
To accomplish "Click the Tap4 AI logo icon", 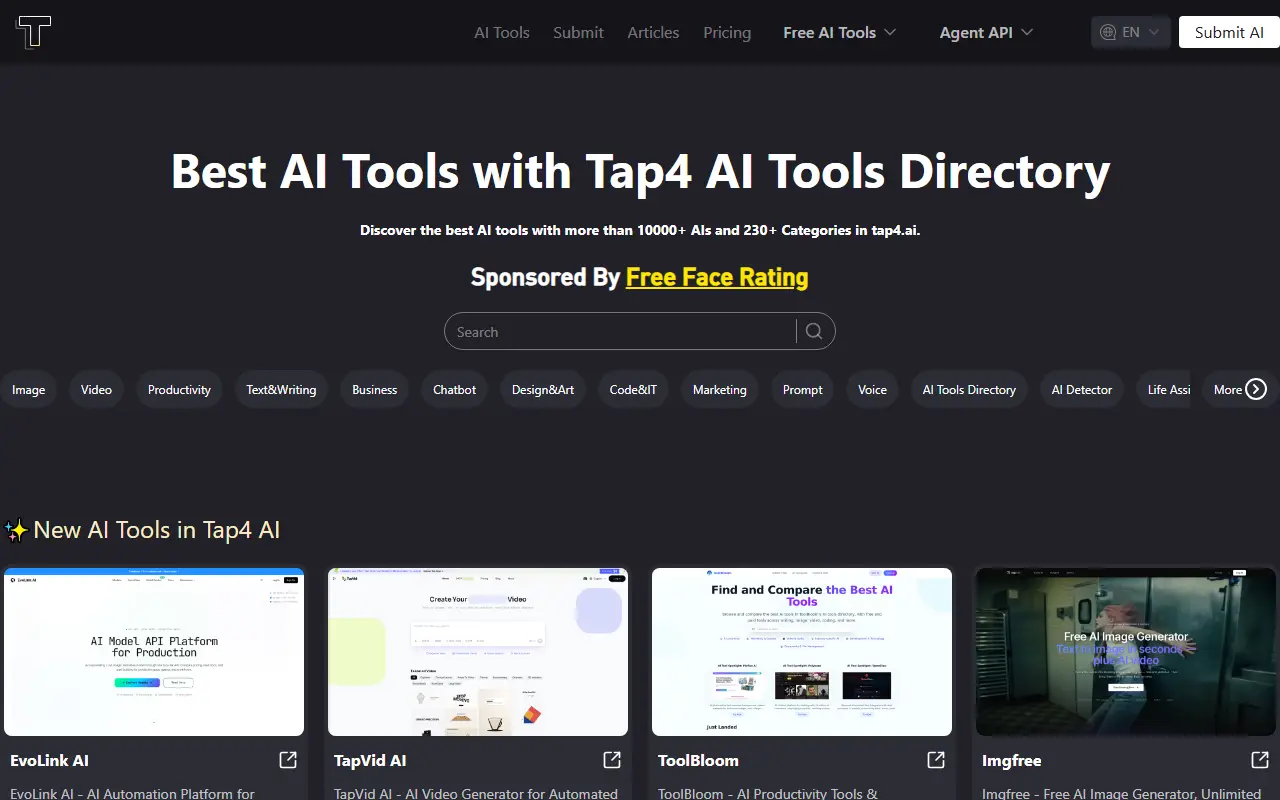I will (x=33, y=32).
